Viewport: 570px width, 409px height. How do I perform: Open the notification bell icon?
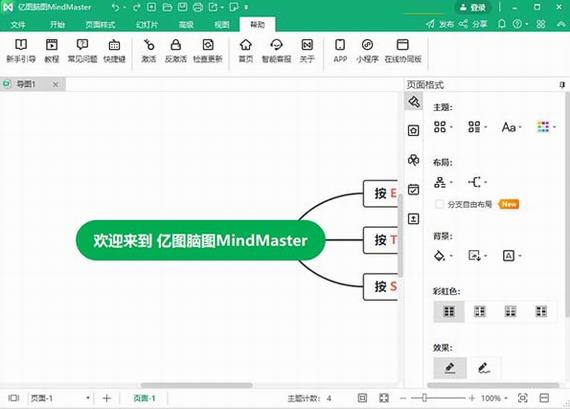502,24
